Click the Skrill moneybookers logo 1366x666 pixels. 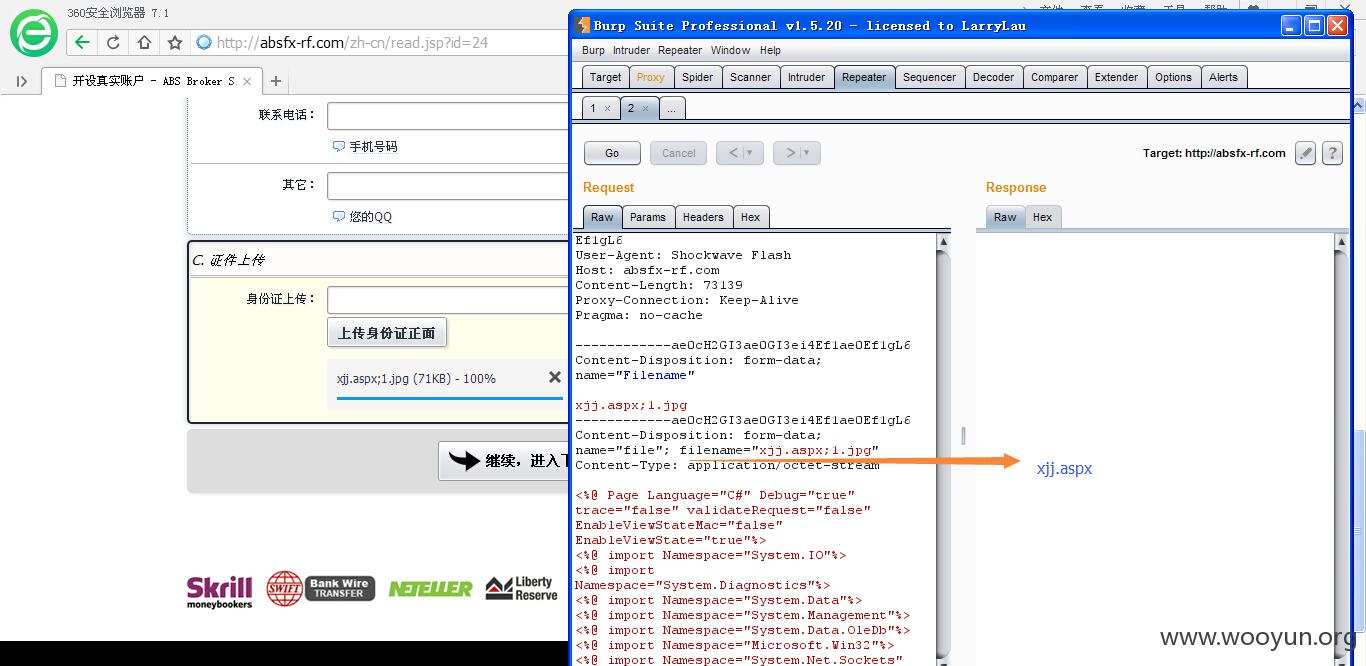click(x=219, y=590)
